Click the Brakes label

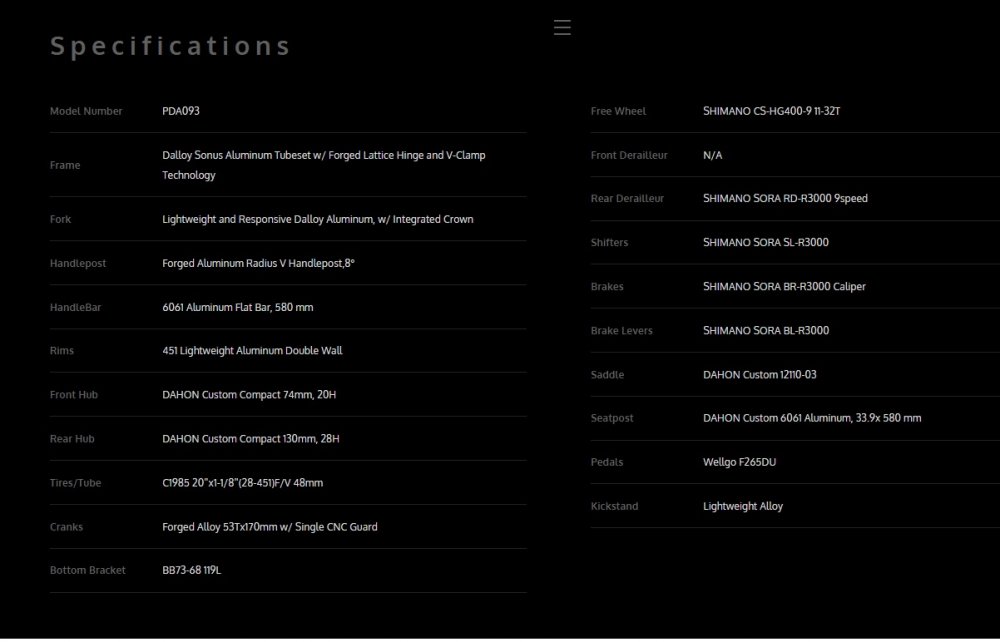(607, 286)
